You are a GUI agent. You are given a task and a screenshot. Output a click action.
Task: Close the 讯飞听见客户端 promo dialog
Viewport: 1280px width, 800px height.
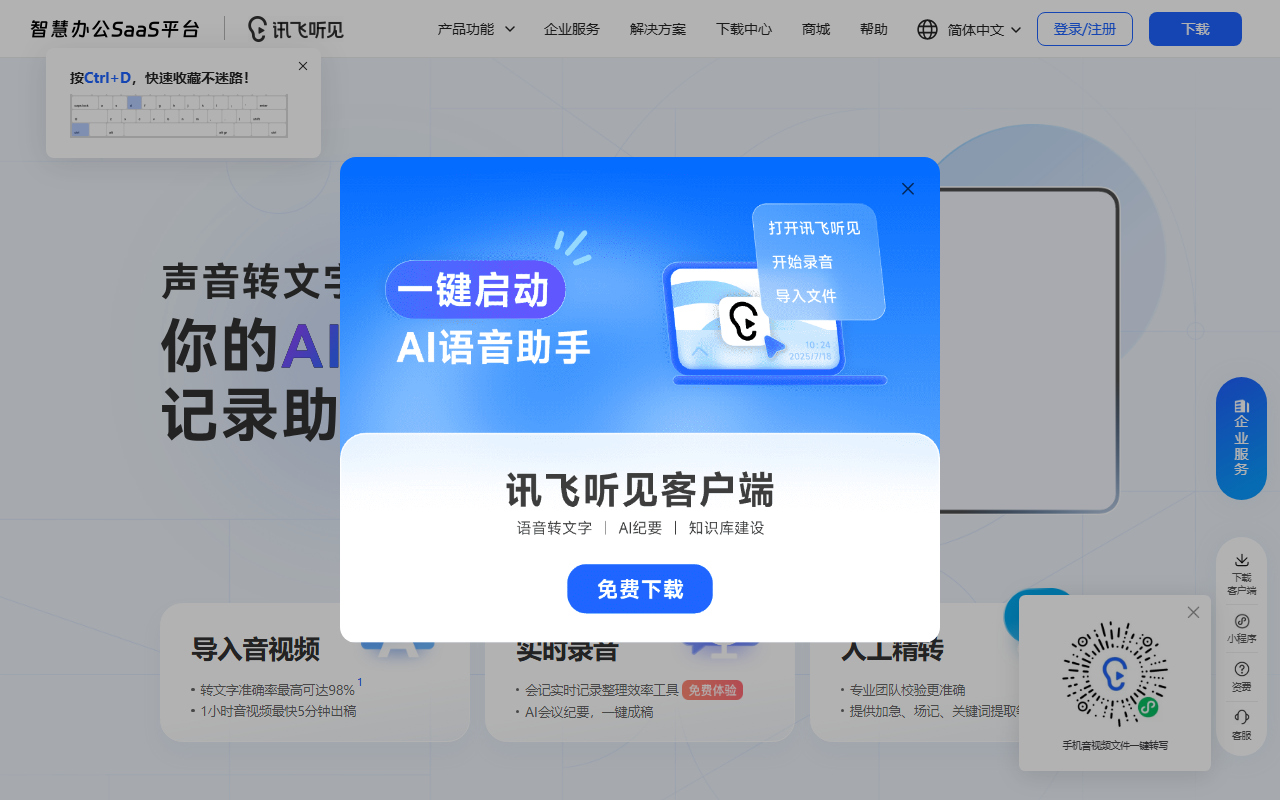[x=908, y=188]
